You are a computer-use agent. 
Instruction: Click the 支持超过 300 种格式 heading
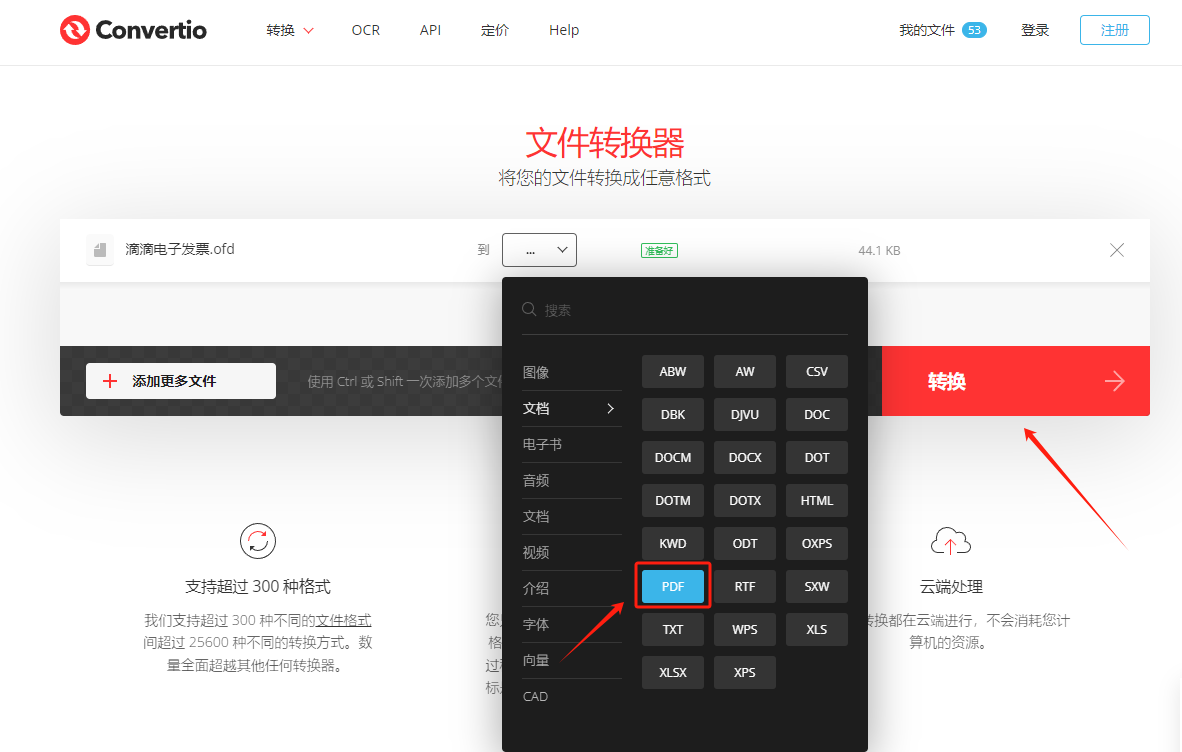258,587
